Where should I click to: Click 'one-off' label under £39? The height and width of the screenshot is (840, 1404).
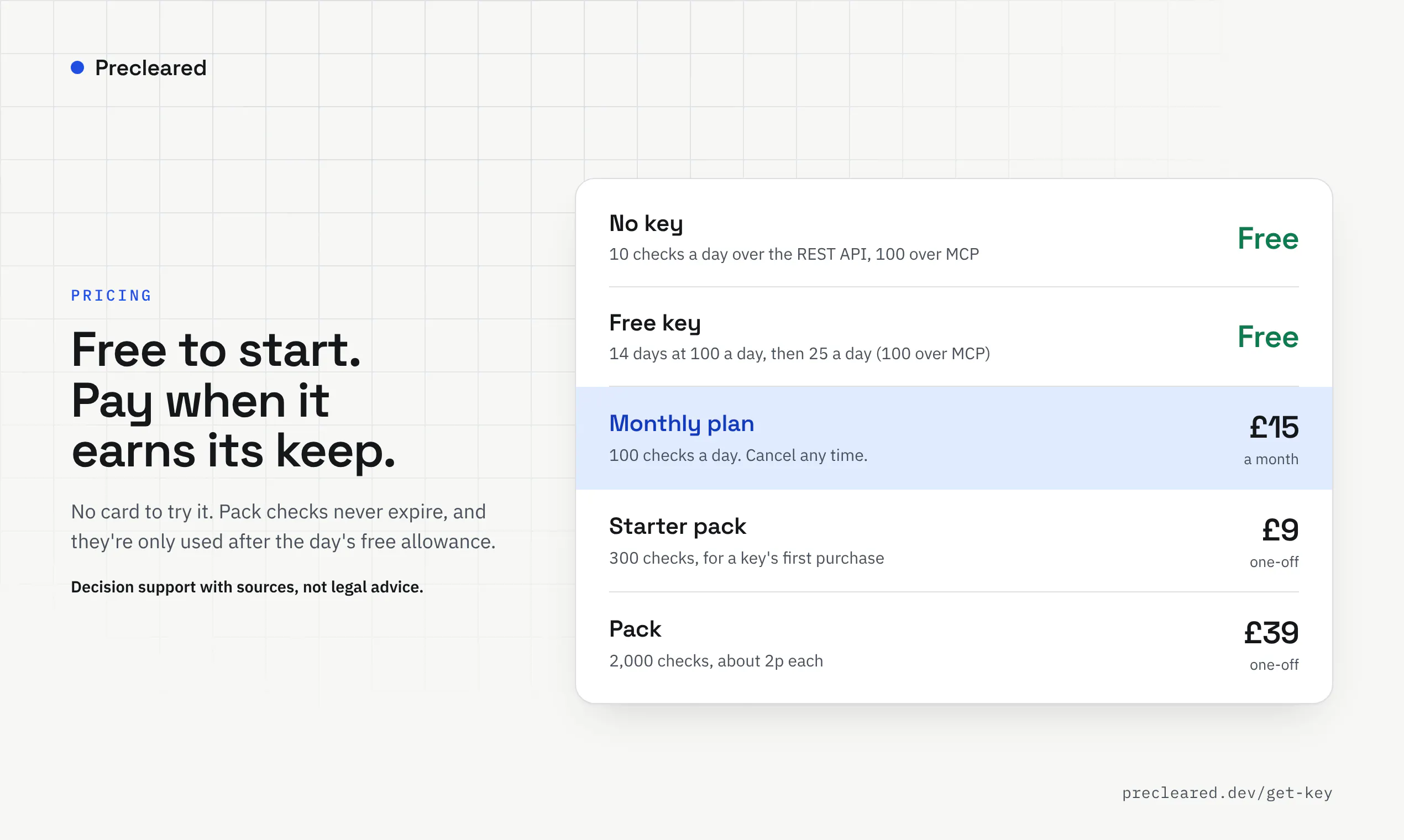point(1274,664)
